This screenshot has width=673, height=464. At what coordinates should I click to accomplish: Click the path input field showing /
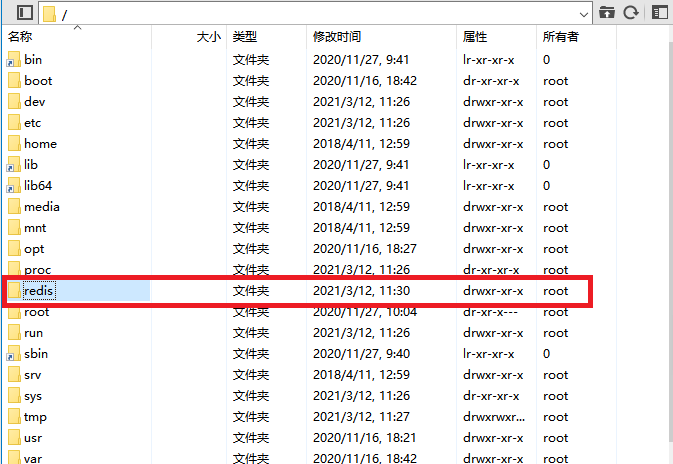pyautogui.click(x=315, y=14)
